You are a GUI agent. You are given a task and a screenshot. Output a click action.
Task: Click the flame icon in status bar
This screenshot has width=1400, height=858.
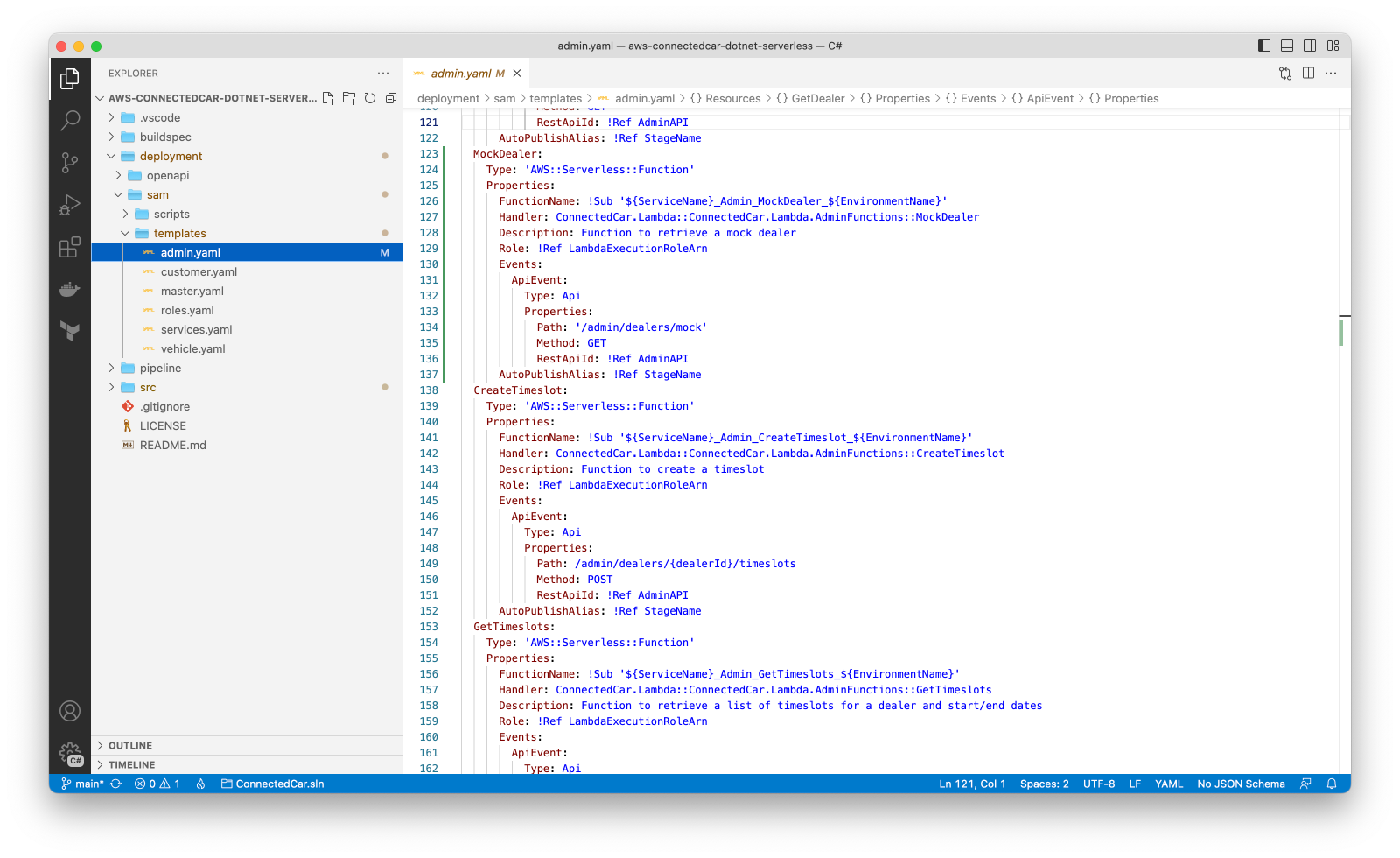(200, 784)
